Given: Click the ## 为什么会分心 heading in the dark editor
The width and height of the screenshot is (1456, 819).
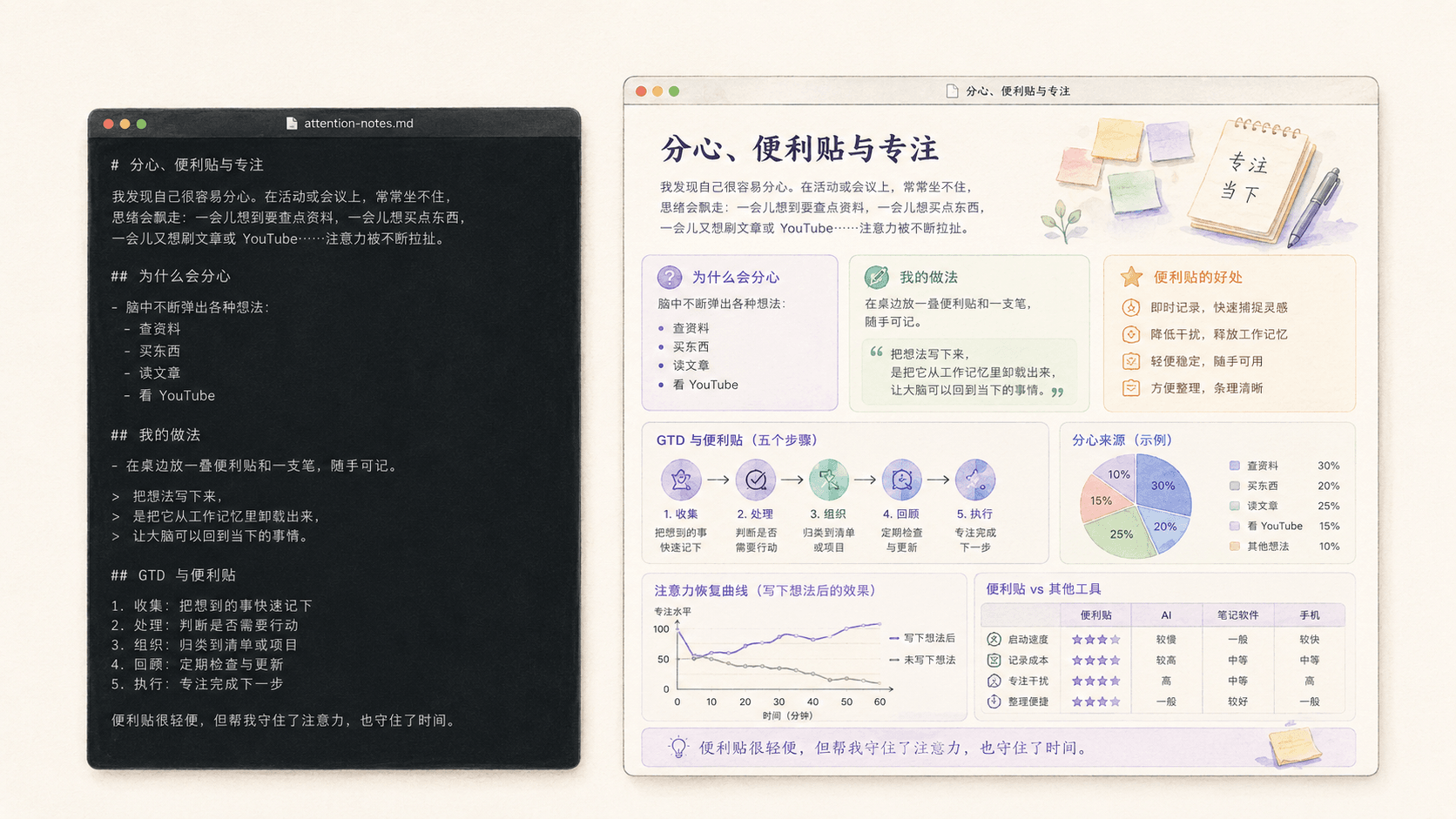Looking at the screenshot, I should tap(171, 276).
